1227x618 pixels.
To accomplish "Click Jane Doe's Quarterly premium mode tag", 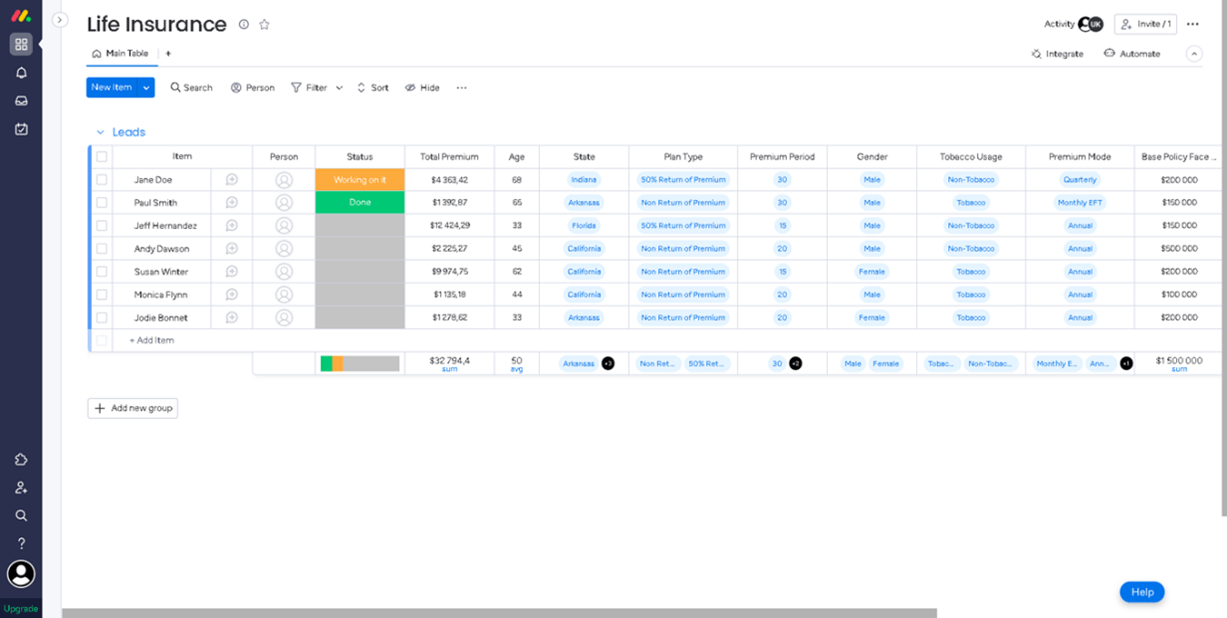I will point(1080,180).
